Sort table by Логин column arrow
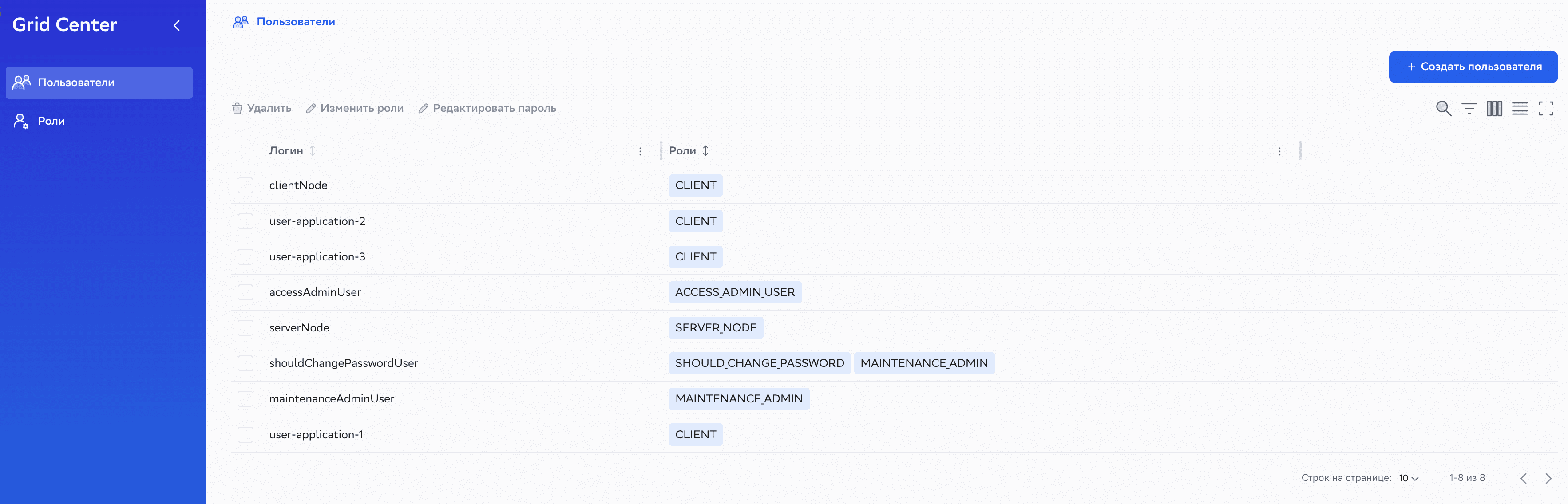Viewport: 1568px width, 504px height. coord(312,151)
